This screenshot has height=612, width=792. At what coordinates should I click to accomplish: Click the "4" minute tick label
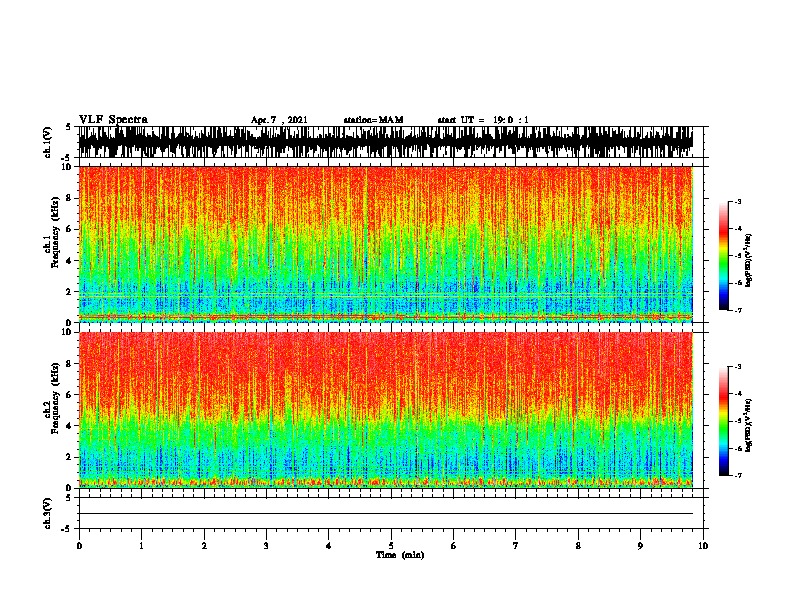(329, 546)
